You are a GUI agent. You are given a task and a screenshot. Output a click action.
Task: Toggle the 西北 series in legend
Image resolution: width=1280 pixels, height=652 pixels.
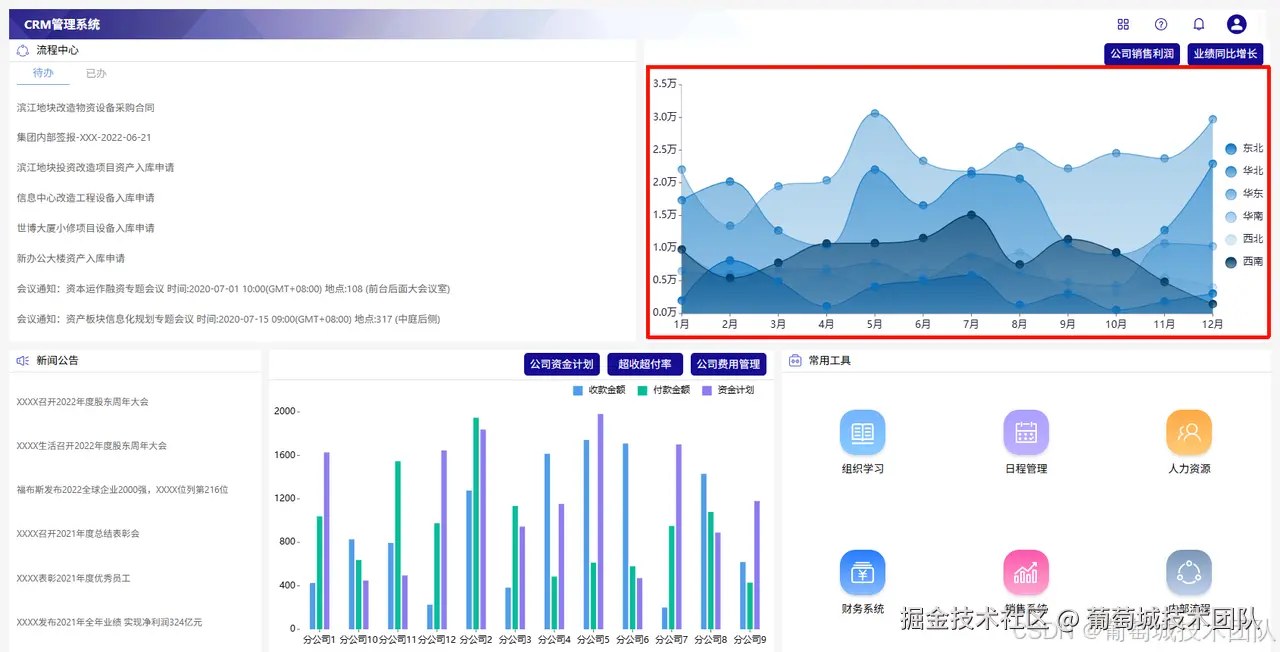point(1243,239)
